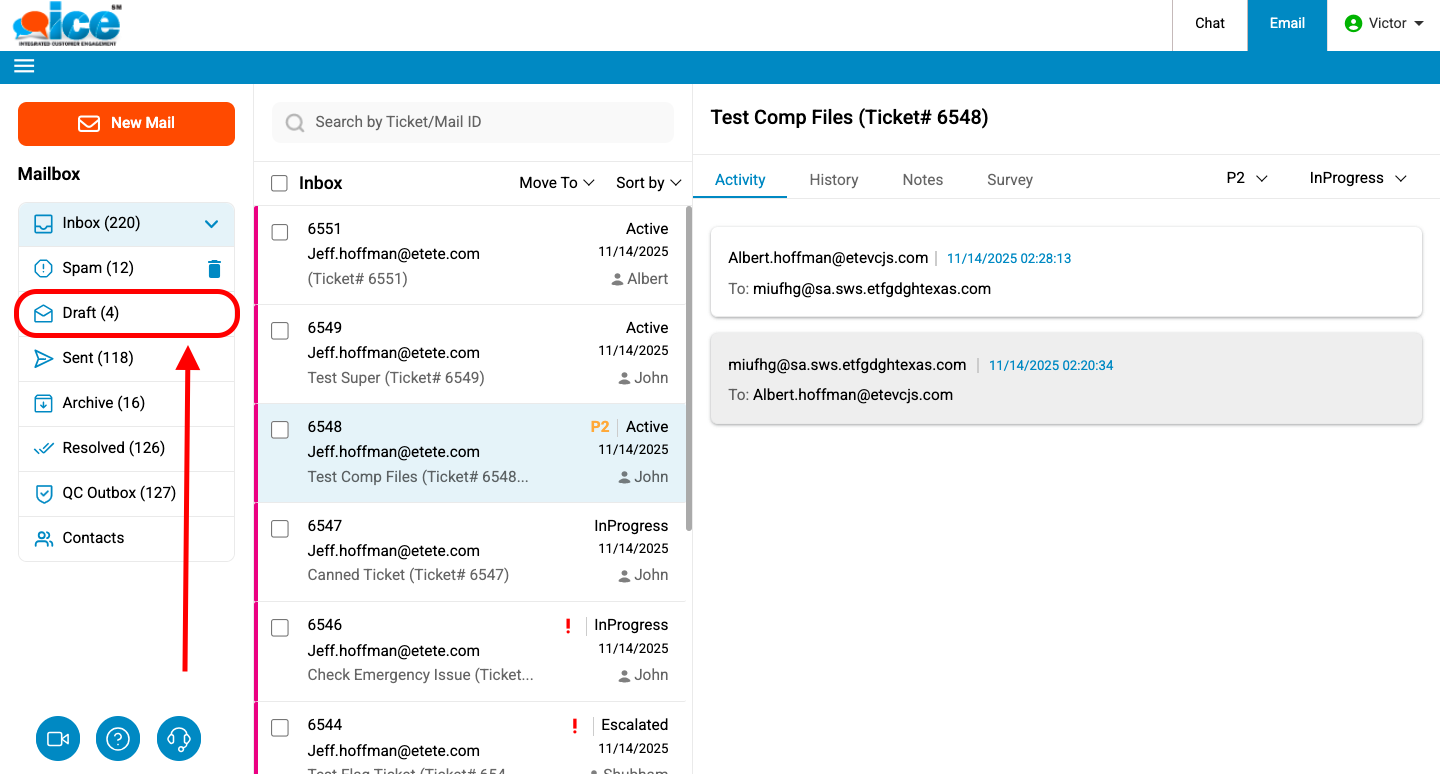
Task: Open the help question mark icon
Action: pos(118,739)
